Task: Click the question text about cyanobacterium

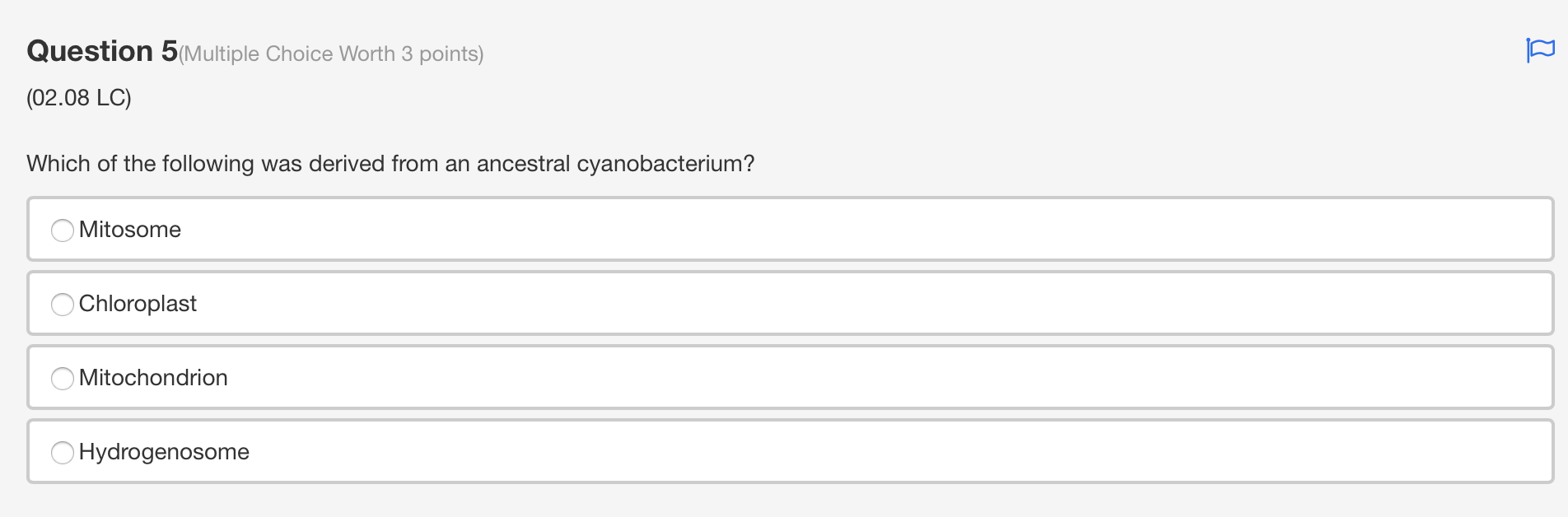Action: (x=390, y=164)
